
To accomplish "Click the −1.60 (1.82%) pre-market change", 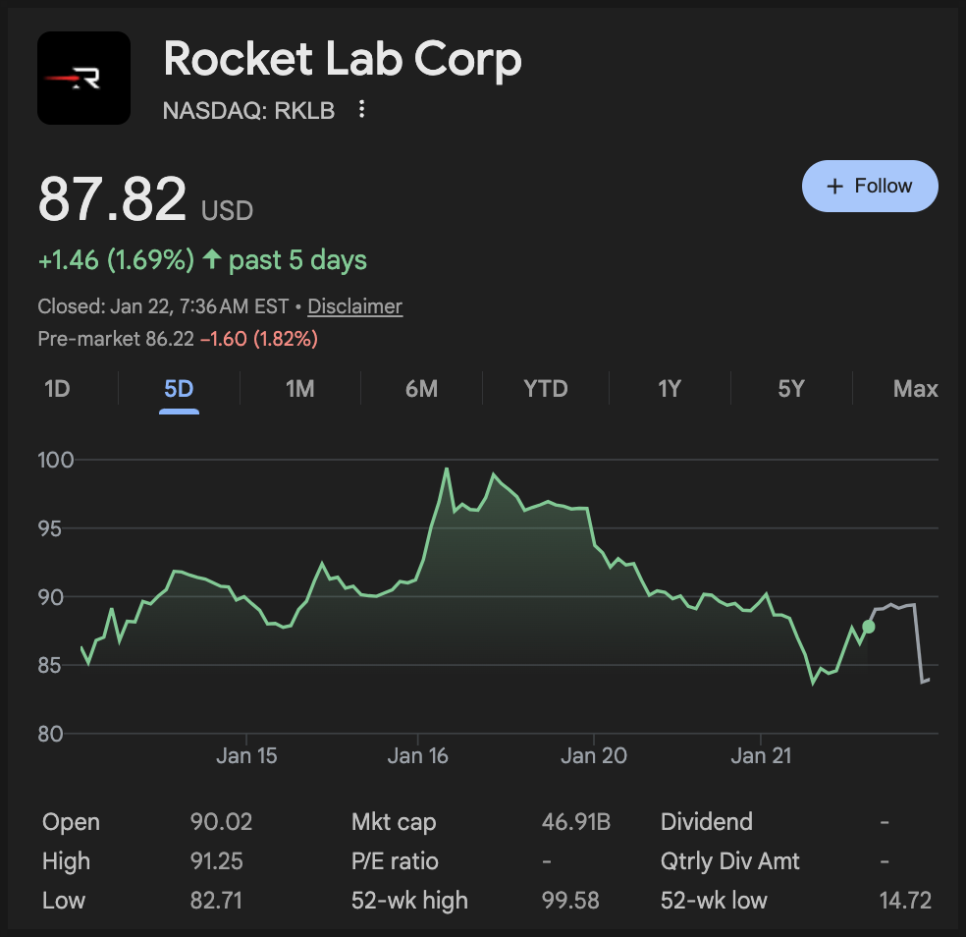I will tap(259, 339).
